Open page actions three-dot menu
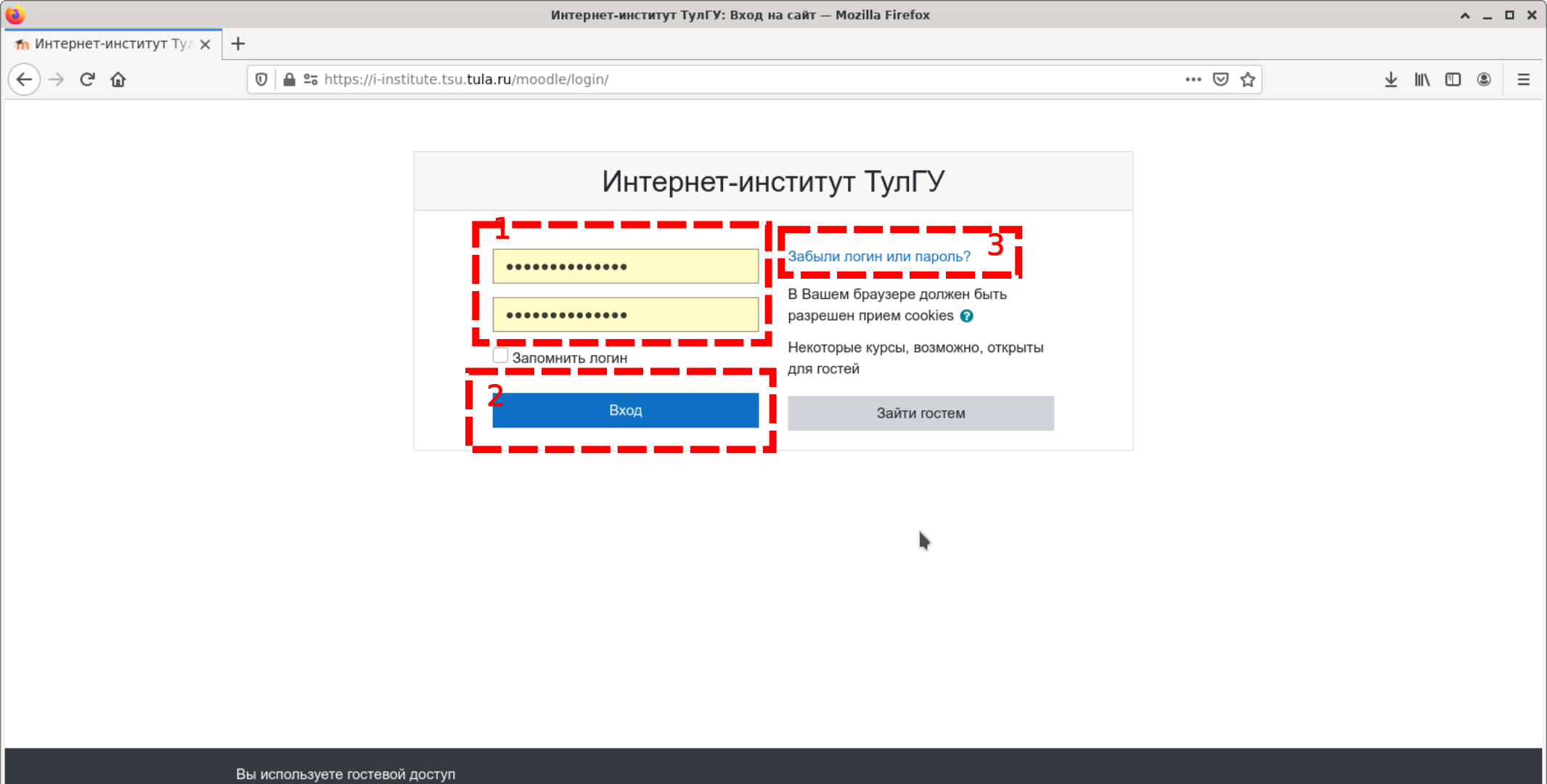Viewport: 1547px width, 784px height. (x=1193, y=80)
